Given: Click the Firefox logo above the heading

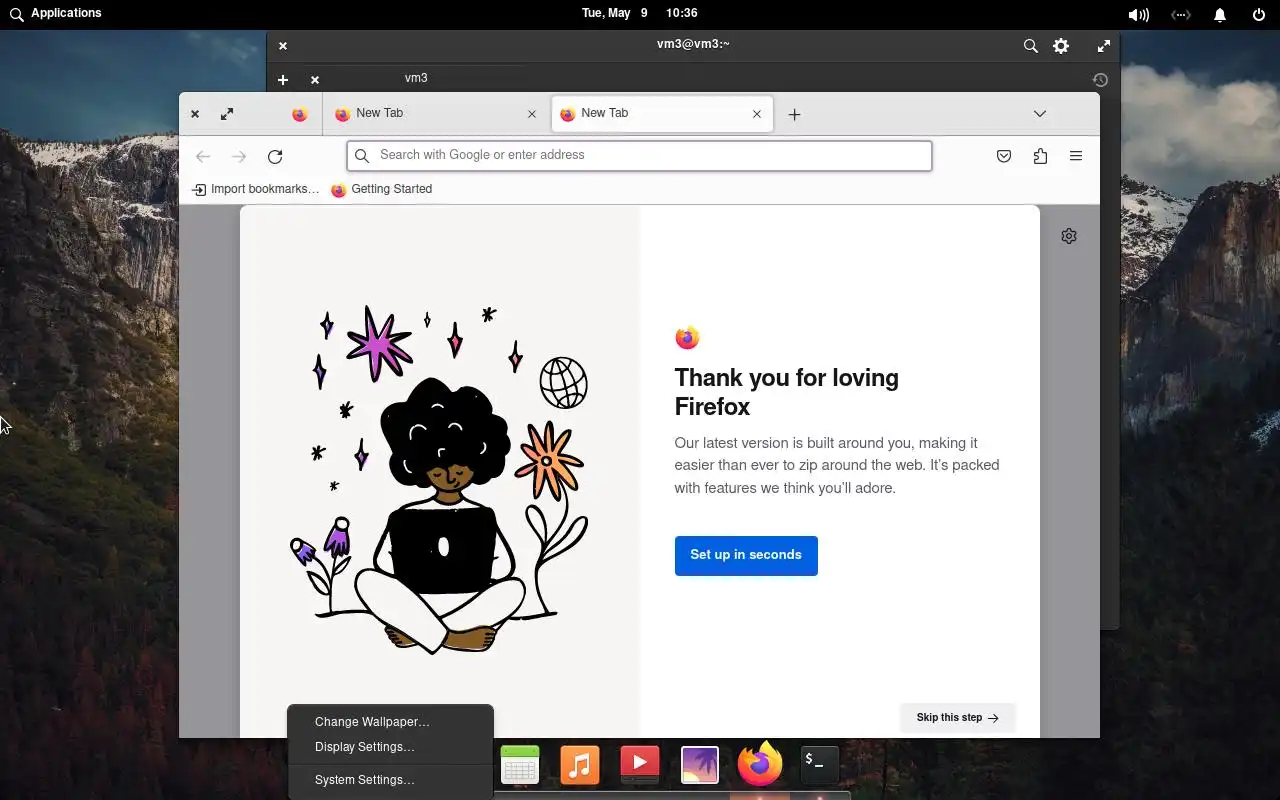Looking at the screenshot, I should (x=687, y=338).
